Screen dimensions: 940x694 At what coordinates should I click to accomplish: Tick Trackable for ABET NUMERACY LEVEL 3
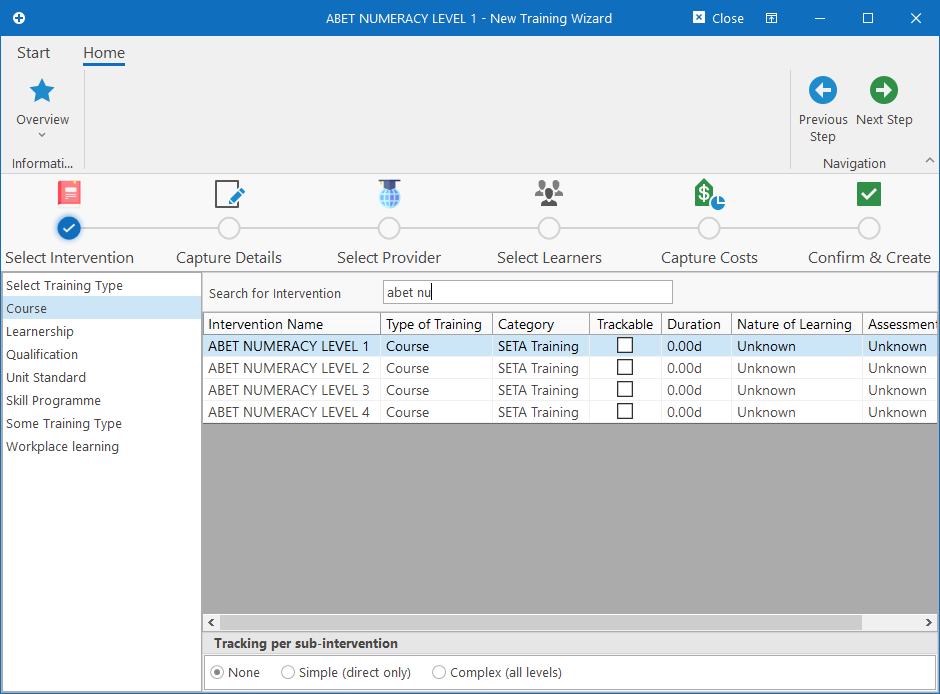pyautogui.click(x=625, y=390)
